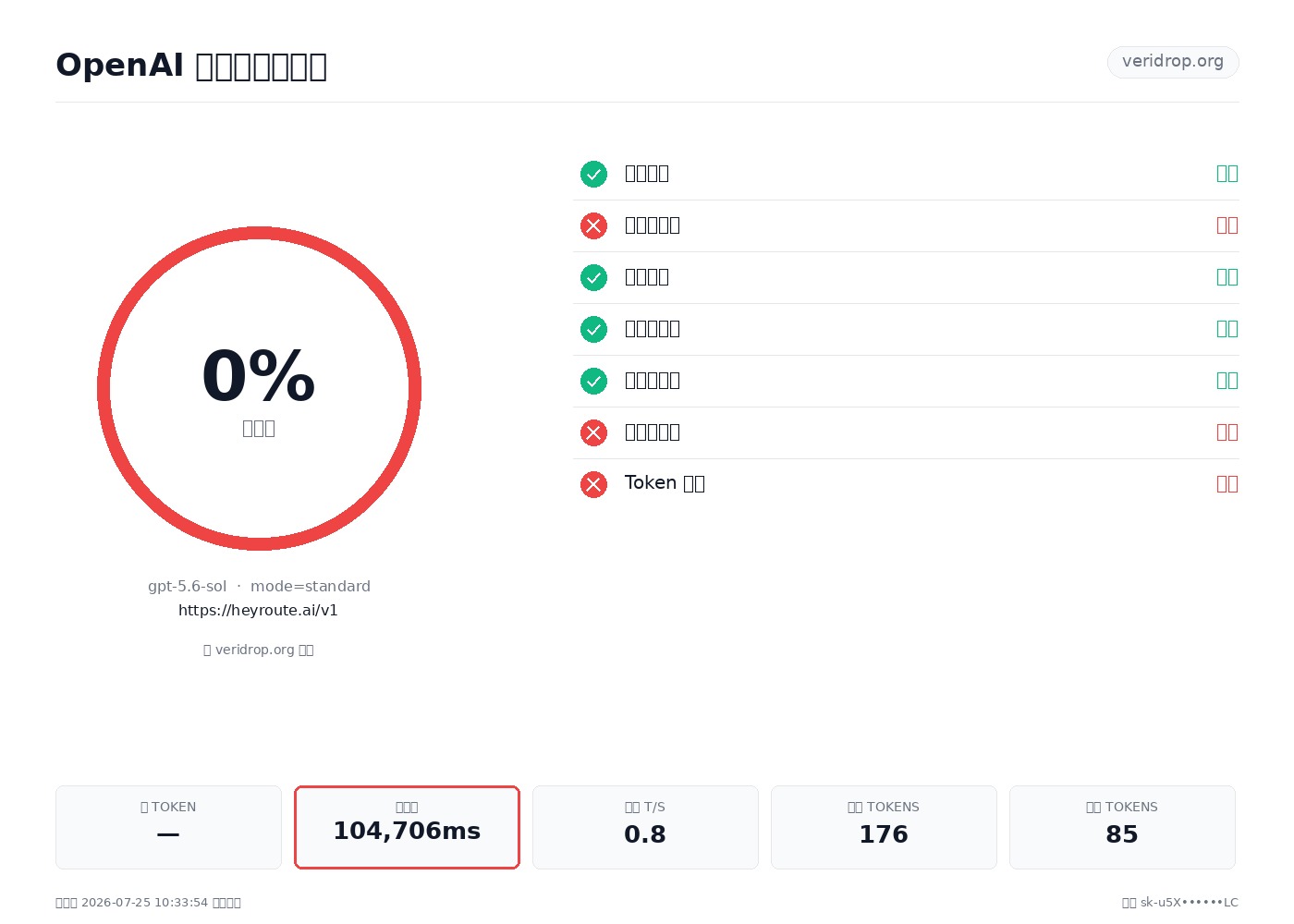Select the 0.8 T/S speed card
The height and width of the screenshot is (924, 1294).
645,827
